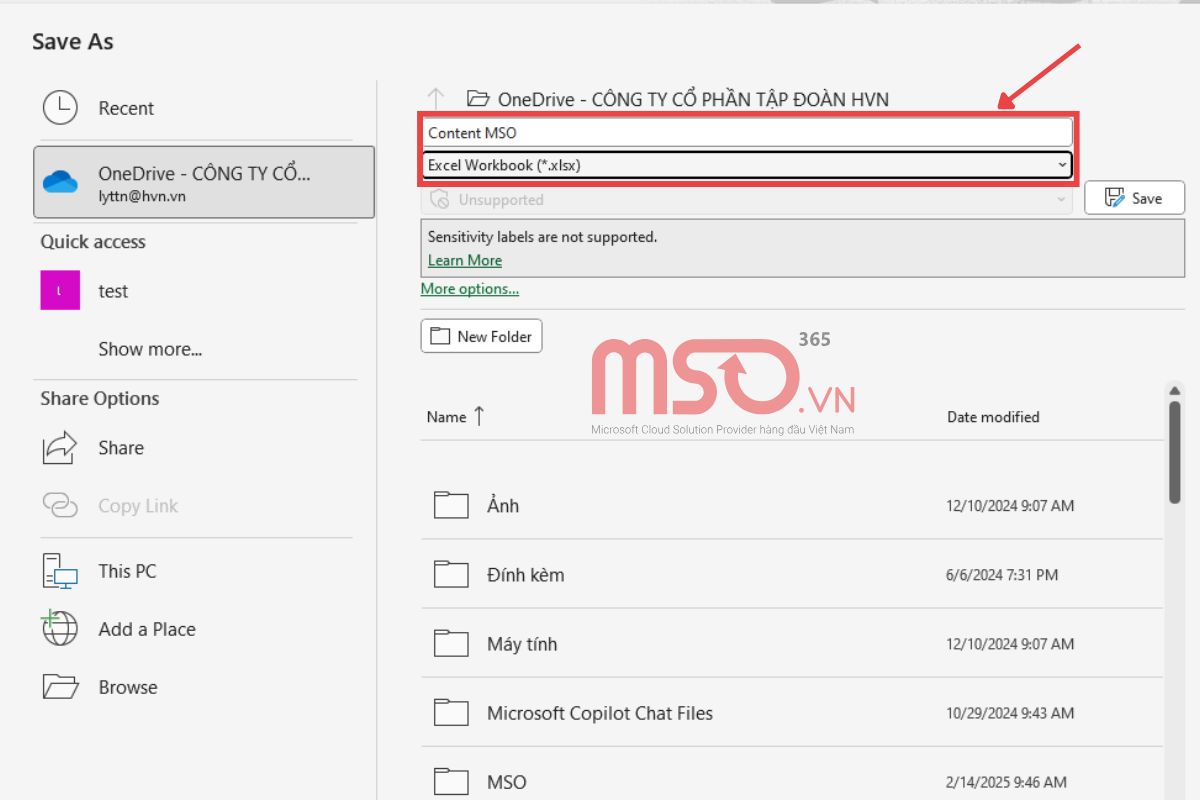This screenshot has width=1200, height=800.
Task: Open the Learn More link
Action: point(465,260)
